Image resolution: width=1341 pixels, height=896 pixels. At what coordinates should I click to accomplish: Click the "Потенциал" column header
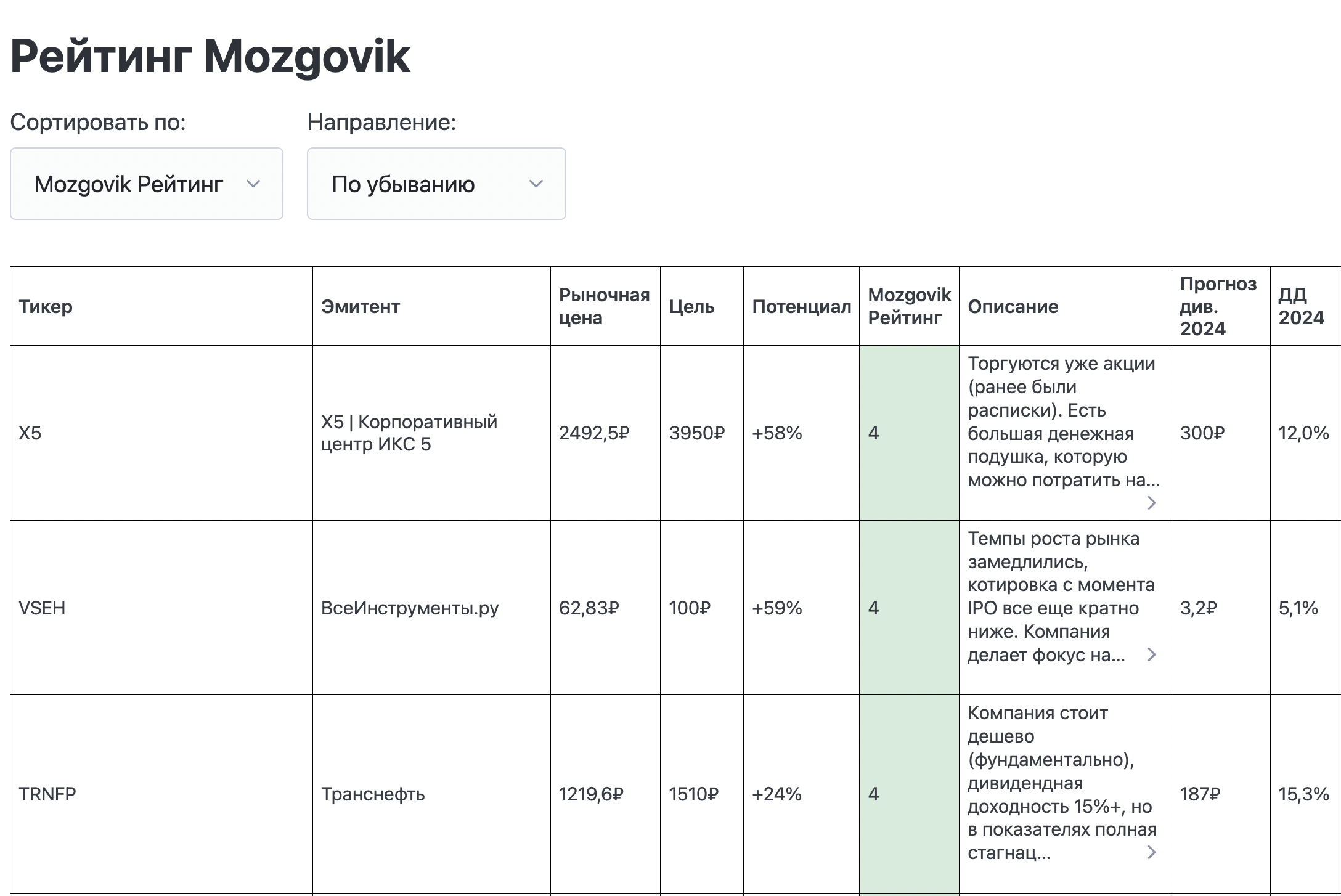pyautogui.click(x=801, y=306)
